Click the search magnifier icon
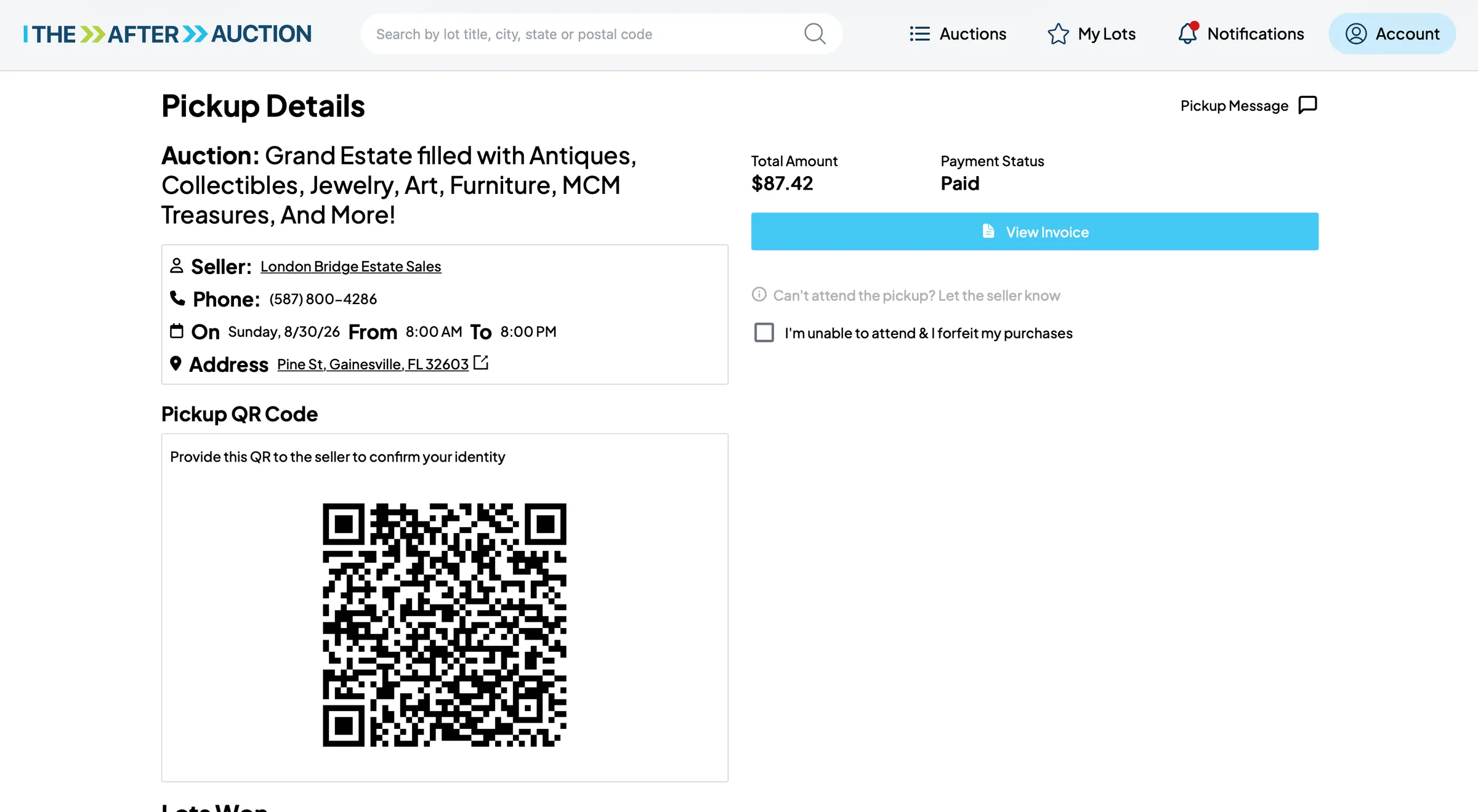The height and width of the screenshot is (812, 1478). [x=815, y=34]
